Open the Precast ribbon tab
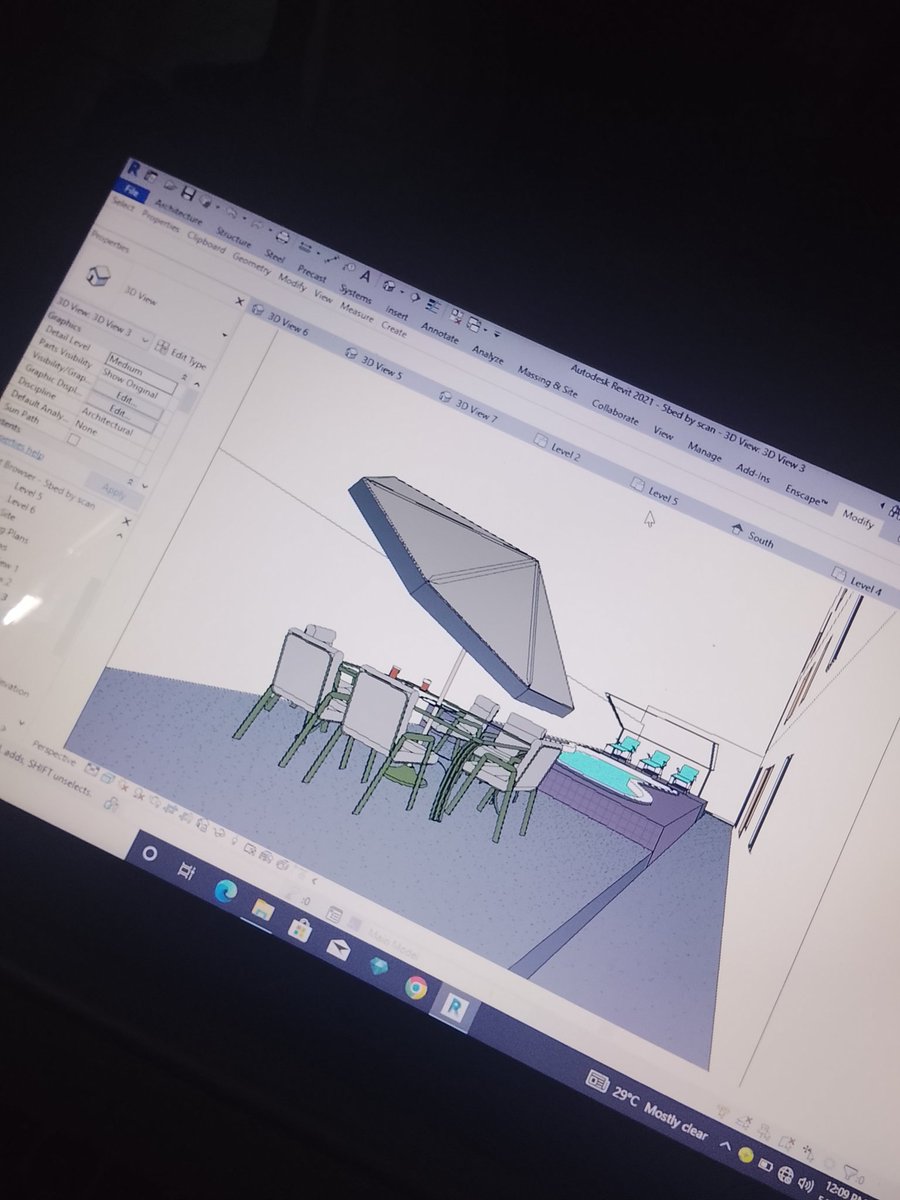Image resolution: width=900 pixels, height=1200 pixels. coord(312,272)
